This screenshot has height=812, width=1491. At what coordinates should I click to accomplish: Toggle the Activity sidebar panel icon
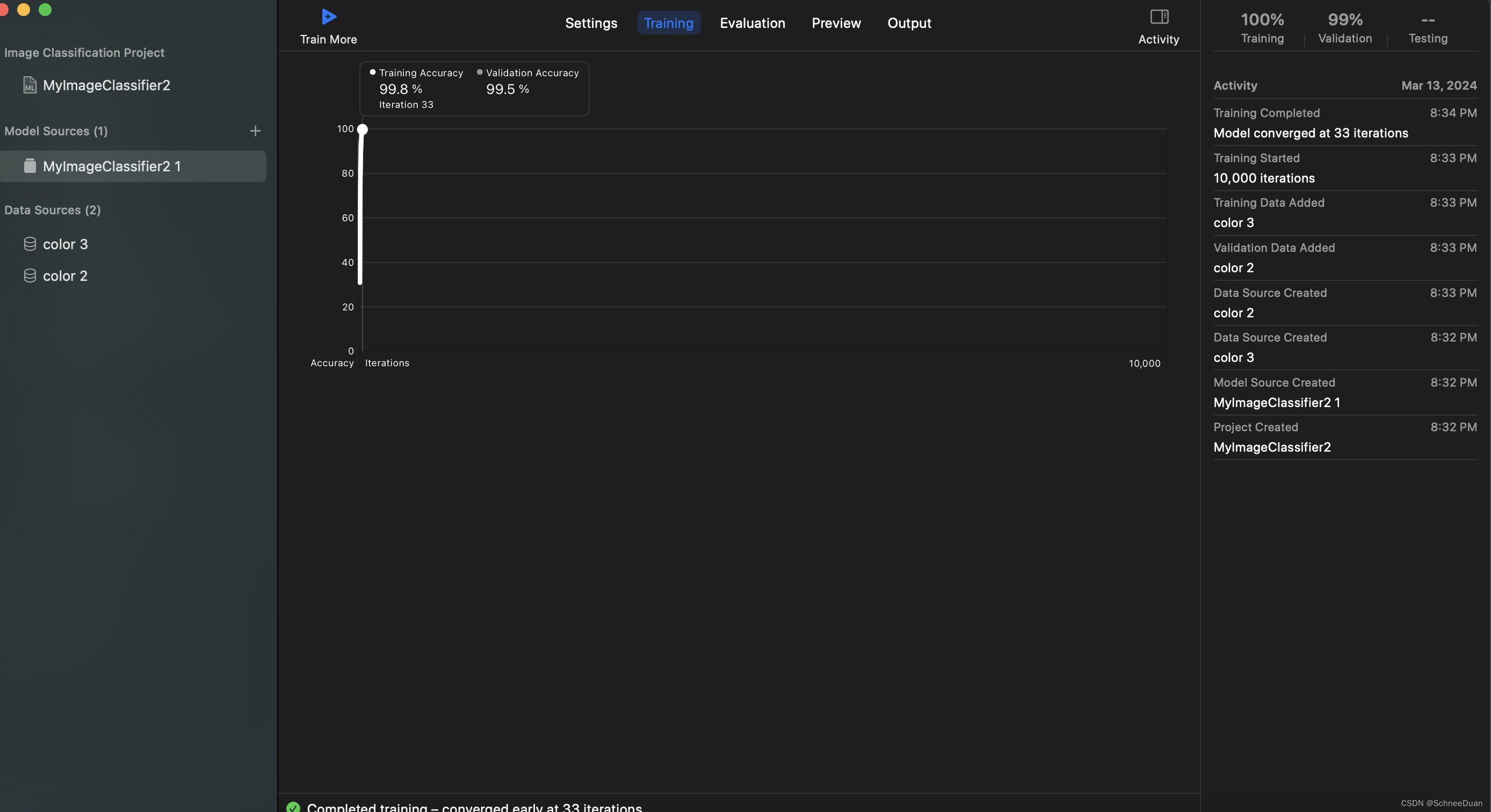tap(1159, 17)
